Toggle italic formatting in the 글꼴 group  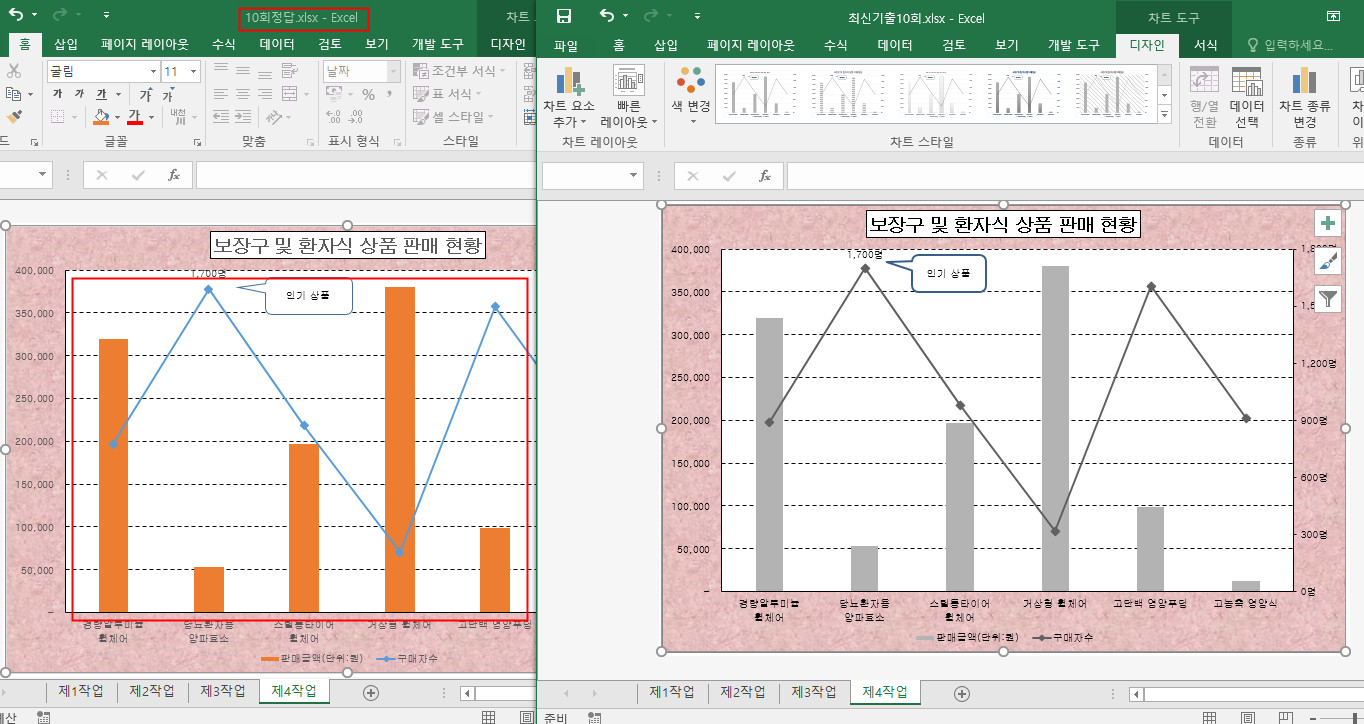pyautogui.click(x=79, y=94)
